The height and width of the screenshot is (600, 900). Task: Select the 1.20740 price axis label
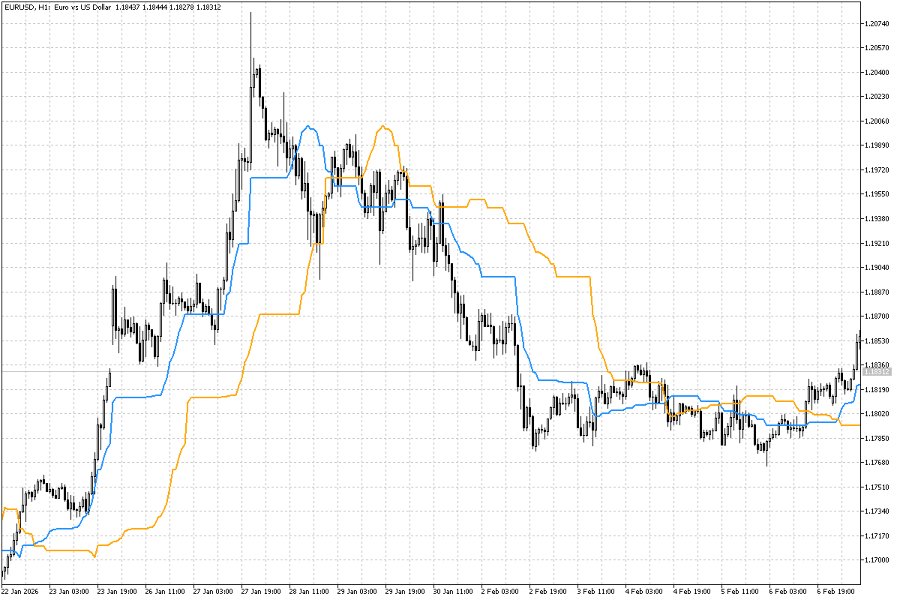coord(876,24)
